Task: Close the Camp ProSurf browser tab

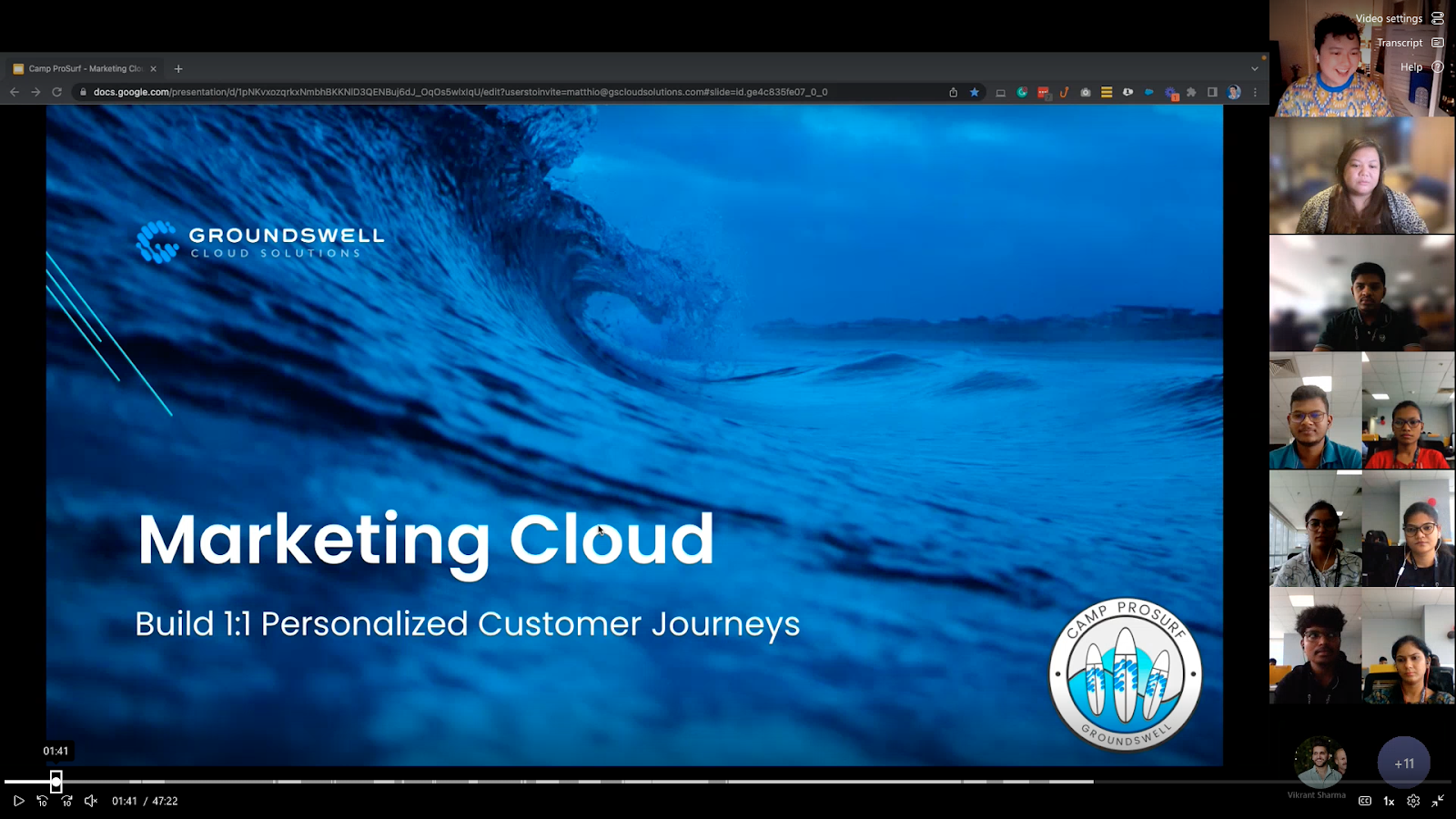Action: [x=153, y=68]
